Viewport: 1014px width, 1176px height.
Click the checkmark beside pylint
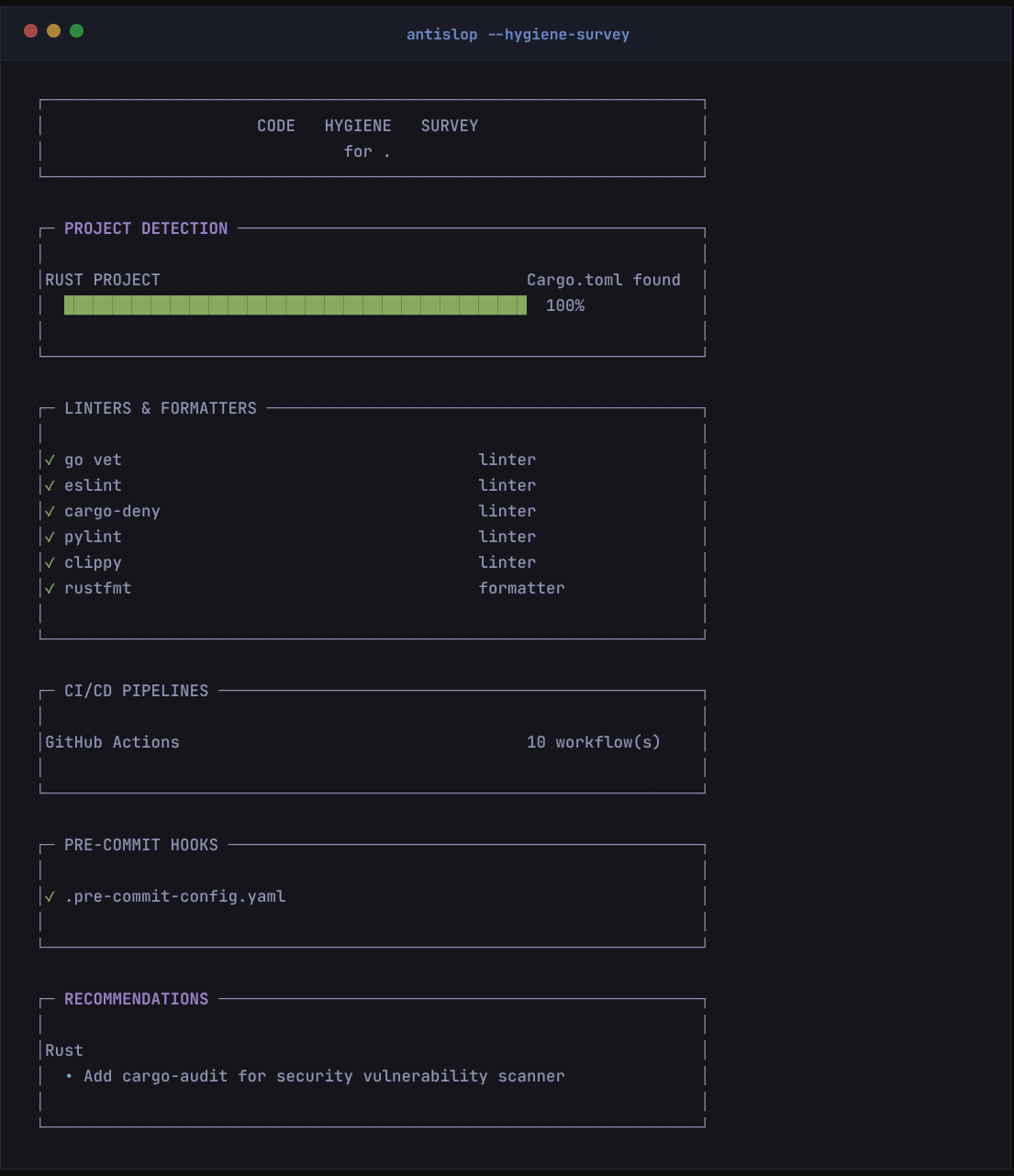(x=50, y=537)
